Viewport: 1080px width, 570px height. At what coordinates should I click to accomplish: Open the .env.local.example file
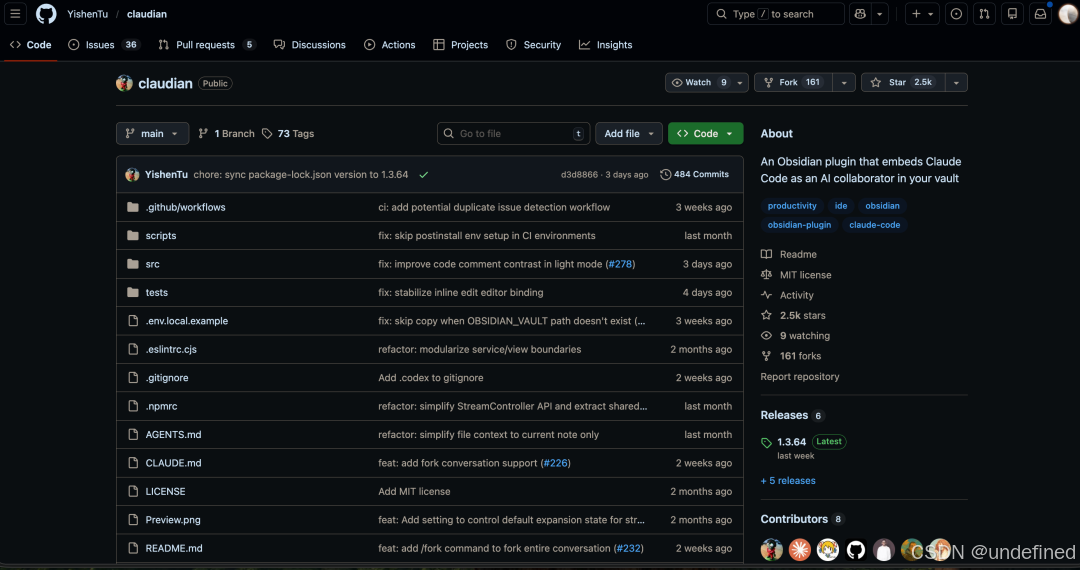(187, 321)
